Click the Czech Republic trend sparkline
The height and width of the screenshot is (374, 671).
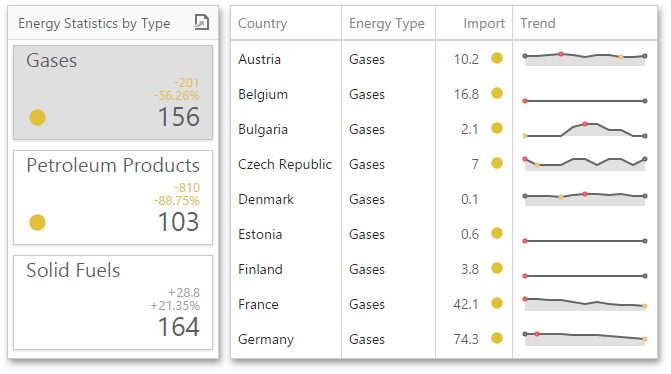click(x=585, y=164)
